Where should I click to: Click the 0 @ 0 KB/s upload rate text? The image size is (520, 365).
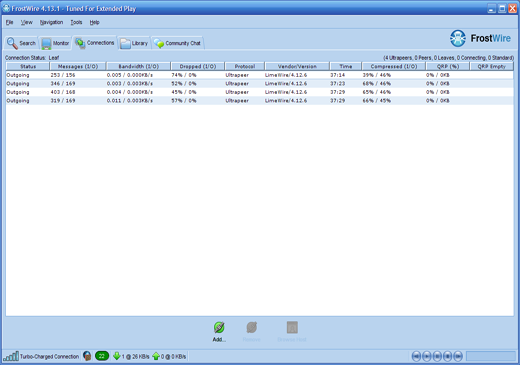pos(173,356)
